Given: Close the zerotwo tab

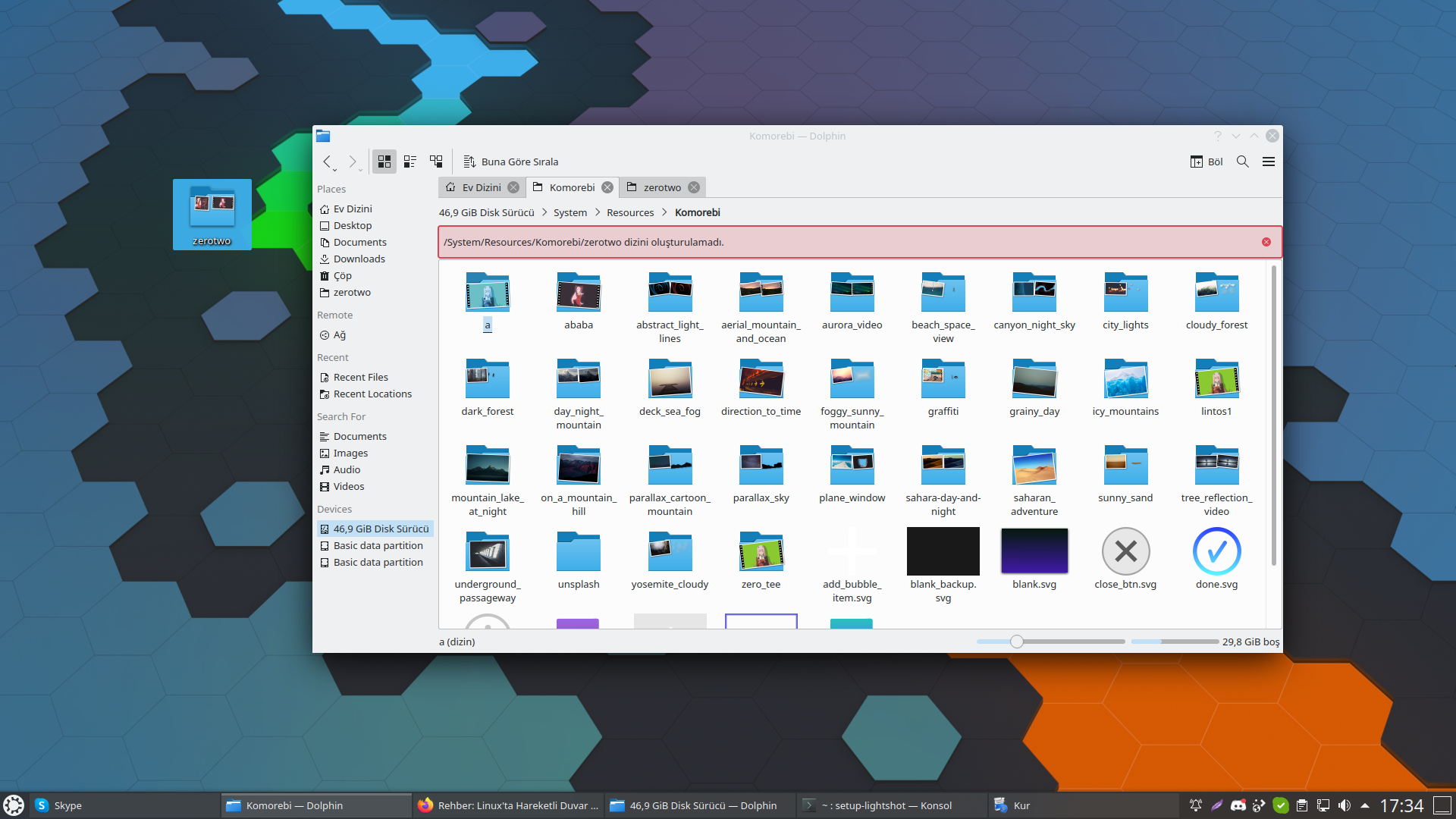Looking at the screenshot, I should [694, 187].
